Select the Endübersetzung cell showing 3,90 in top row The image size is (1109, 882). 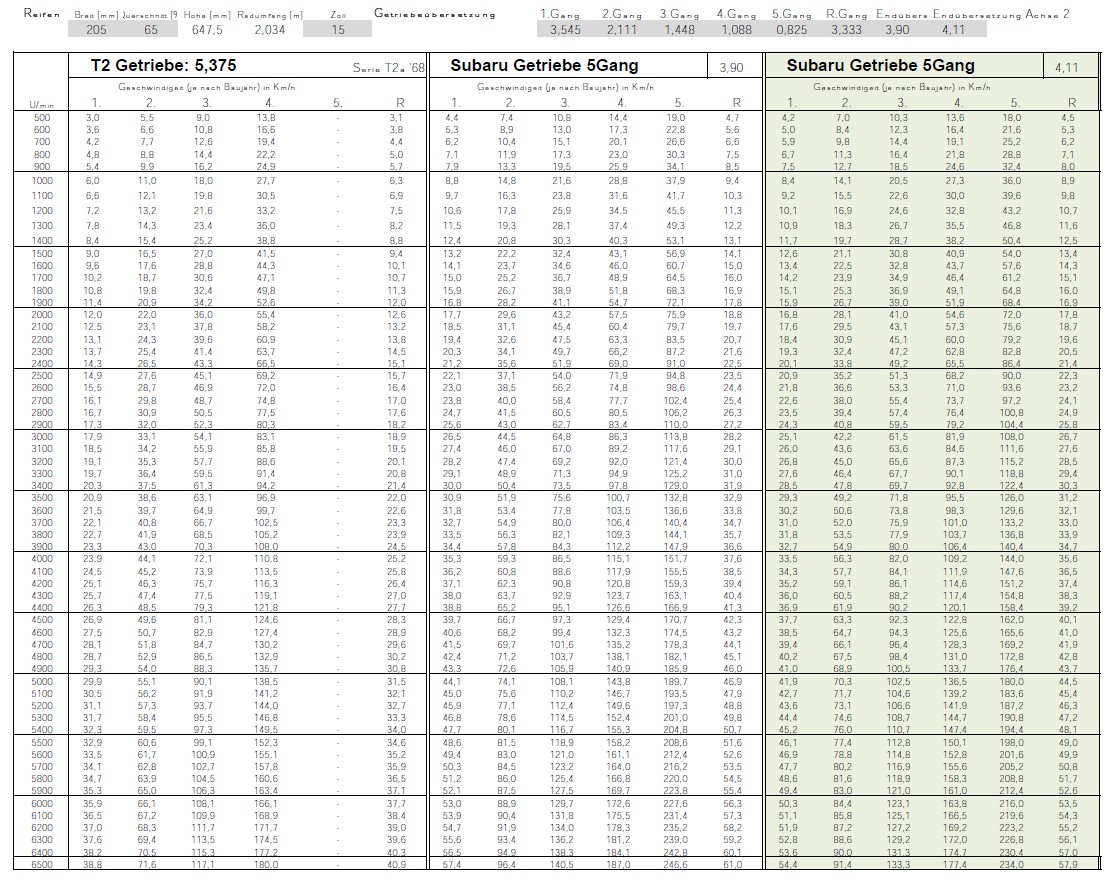click(898, 30)
